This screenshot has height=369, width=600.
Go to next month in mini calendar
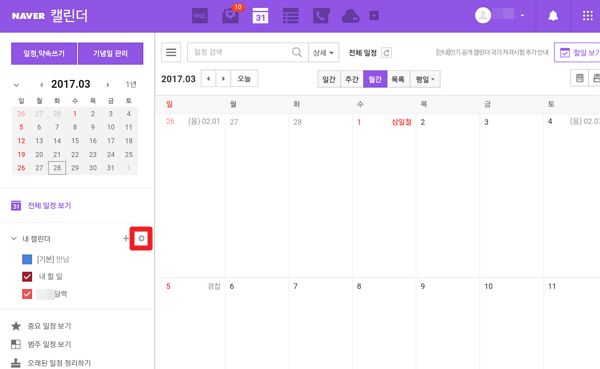coord(108,85)
